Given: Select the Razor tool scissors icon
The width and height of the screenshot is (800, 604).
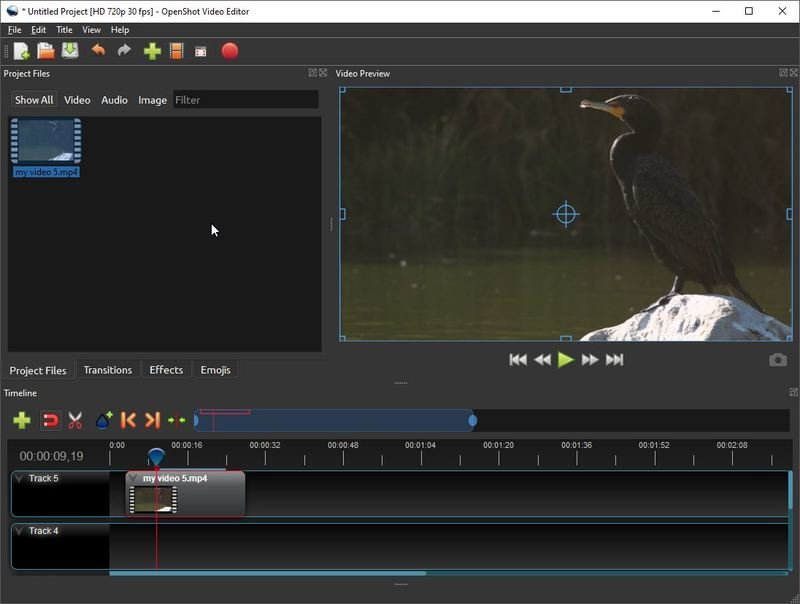Looking at the screenshot, I should pyautogui.click(x=75, y=421).
